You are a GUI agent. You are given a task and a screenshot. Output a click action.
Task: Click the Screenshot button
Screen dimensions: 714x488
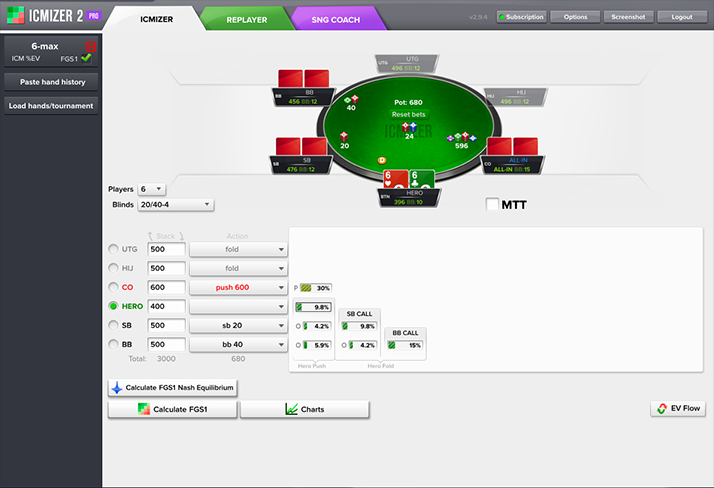[x=628, y=17]
